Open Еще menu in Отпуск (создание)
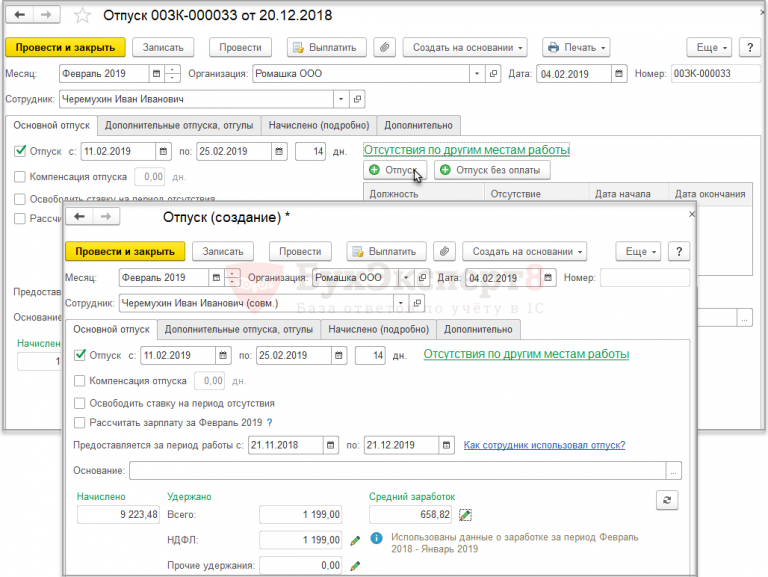Screen dimensions: 768x577 [638, 252]
